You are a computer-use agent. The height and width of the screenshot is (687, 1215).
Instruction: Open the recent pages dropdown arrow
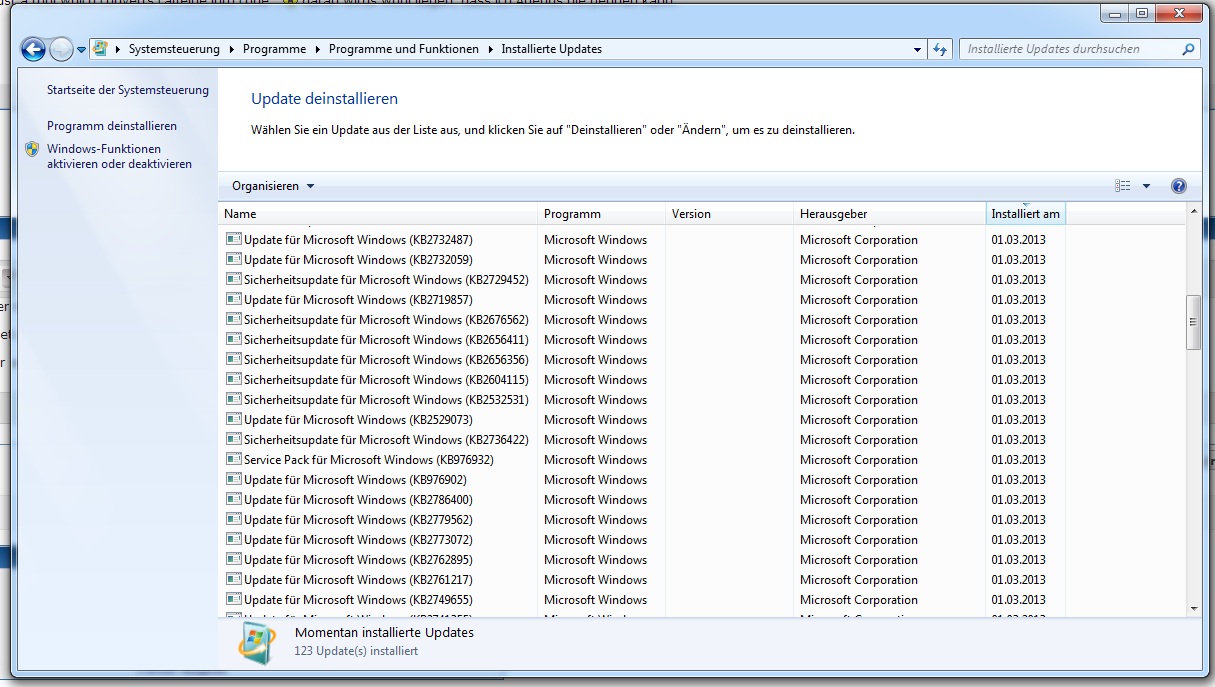81,49
